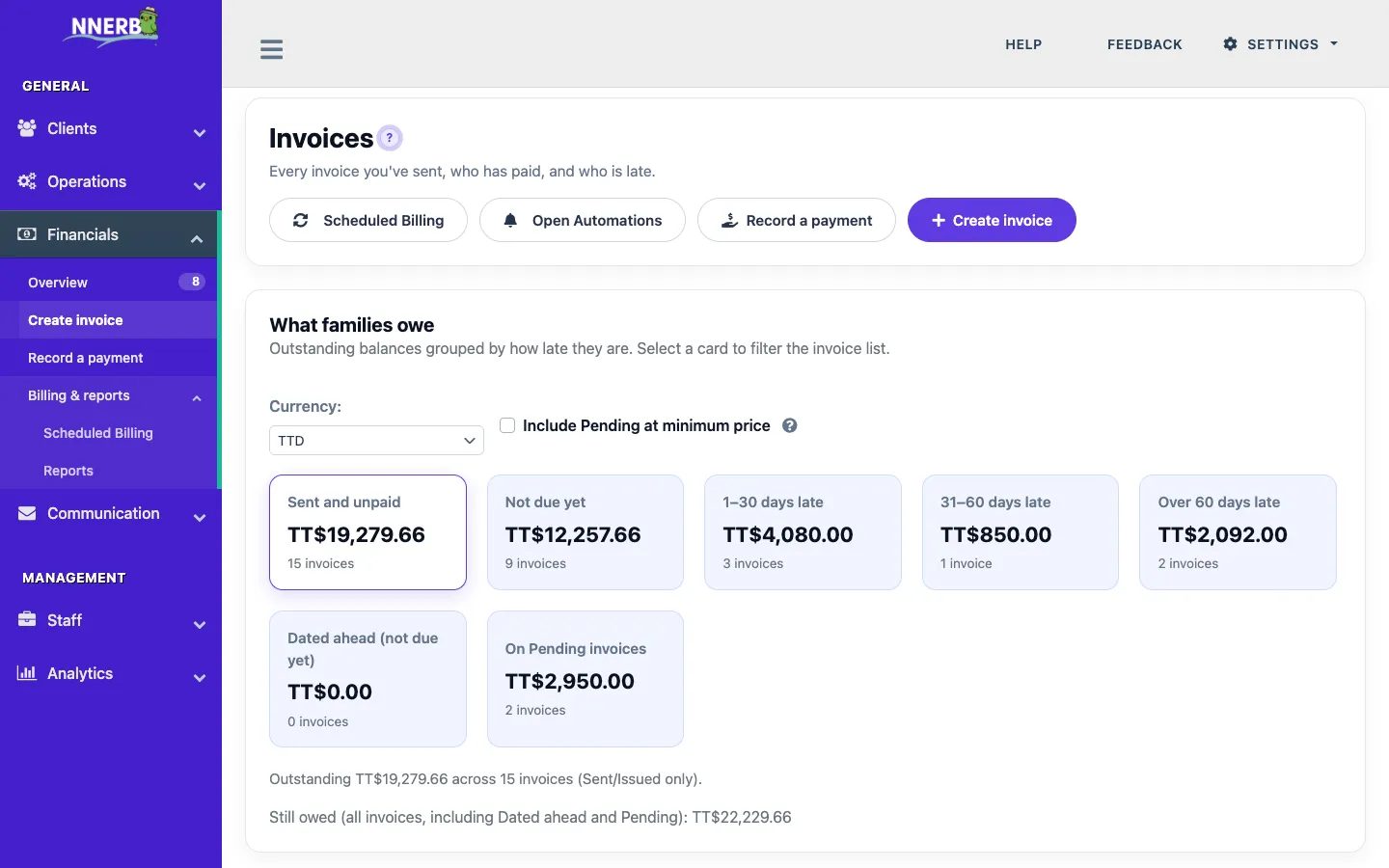The width and height of the screenshot is (1389, 868).
Task: Select the On Pending invoices card
Action: tap(586, 679)
